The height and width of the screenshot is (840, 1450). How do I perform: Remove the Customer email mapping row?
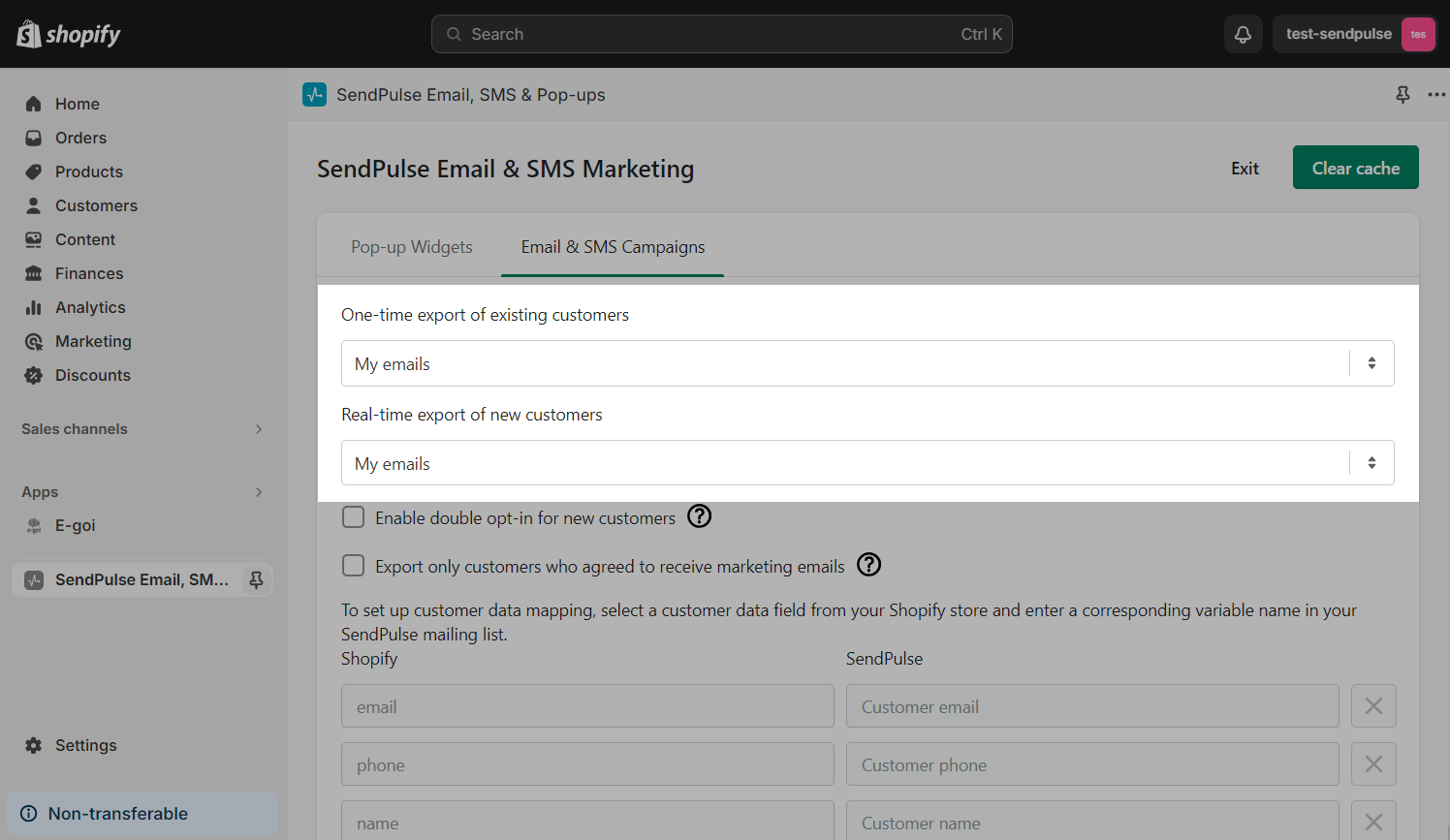pyautogui.click(x=1373, y=706)
